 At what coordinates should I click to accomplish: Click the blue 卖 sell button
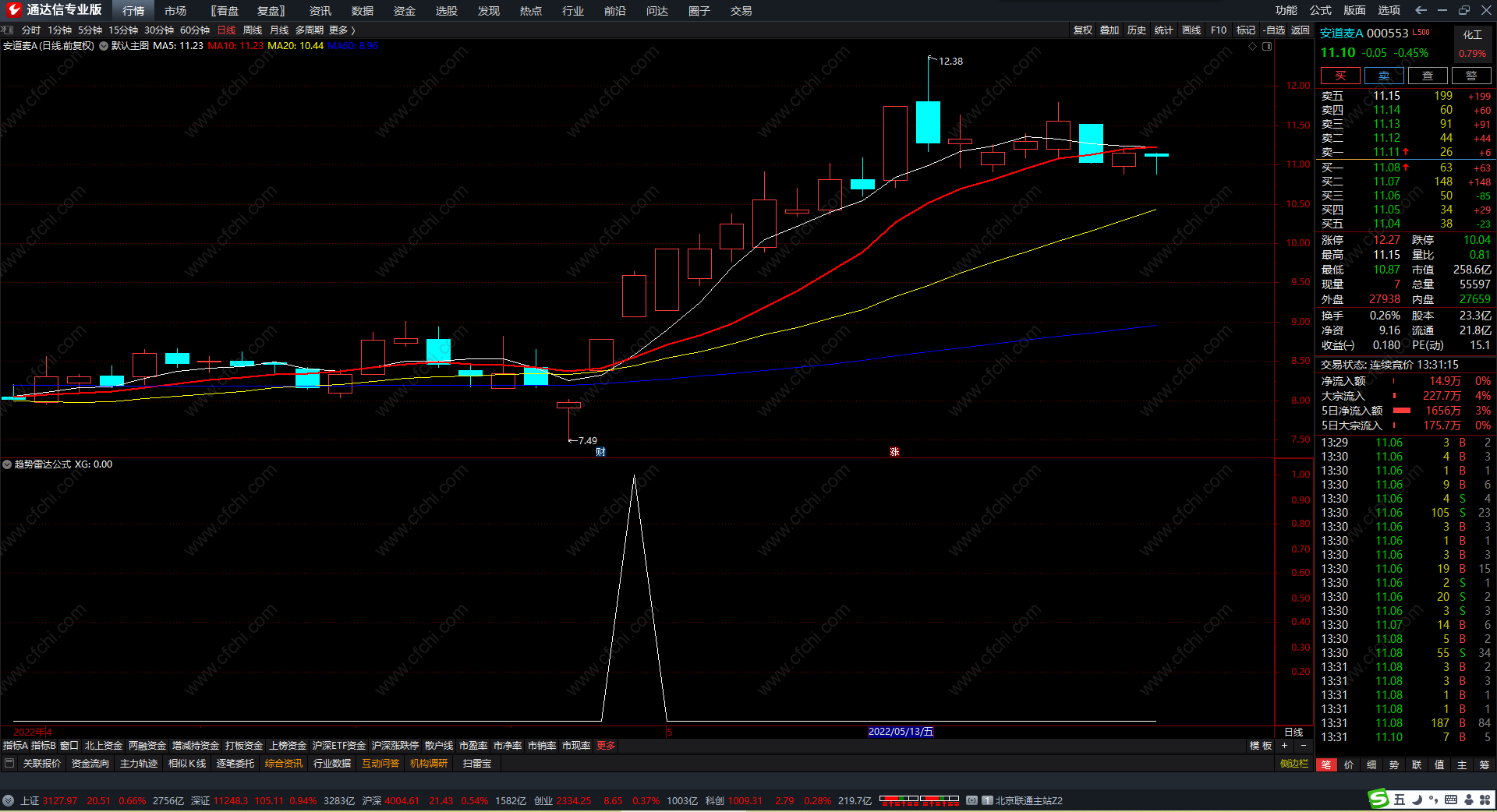1384,76
